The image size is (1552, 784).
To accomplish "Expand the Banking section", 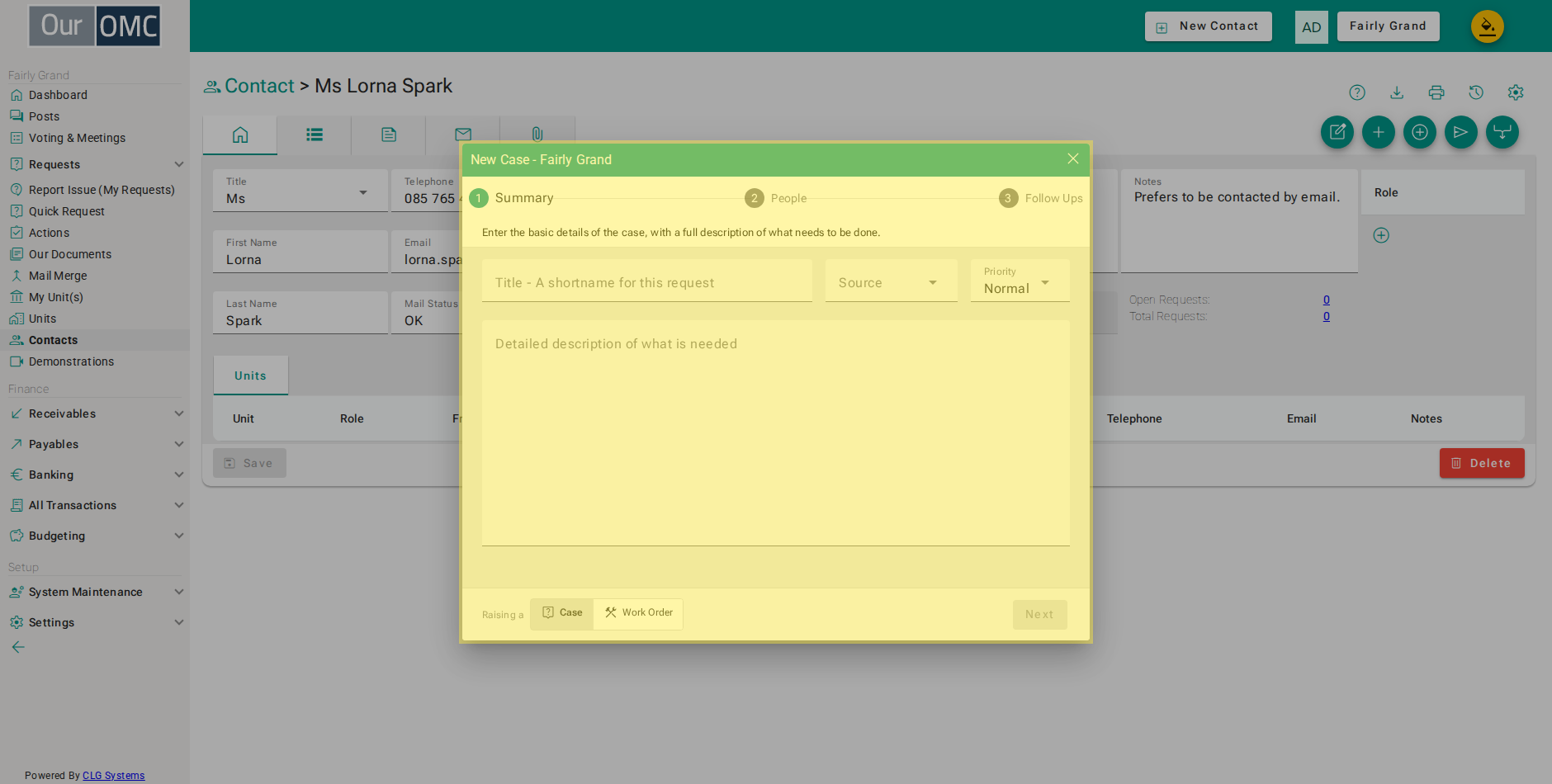I will [x=95, y=475].
